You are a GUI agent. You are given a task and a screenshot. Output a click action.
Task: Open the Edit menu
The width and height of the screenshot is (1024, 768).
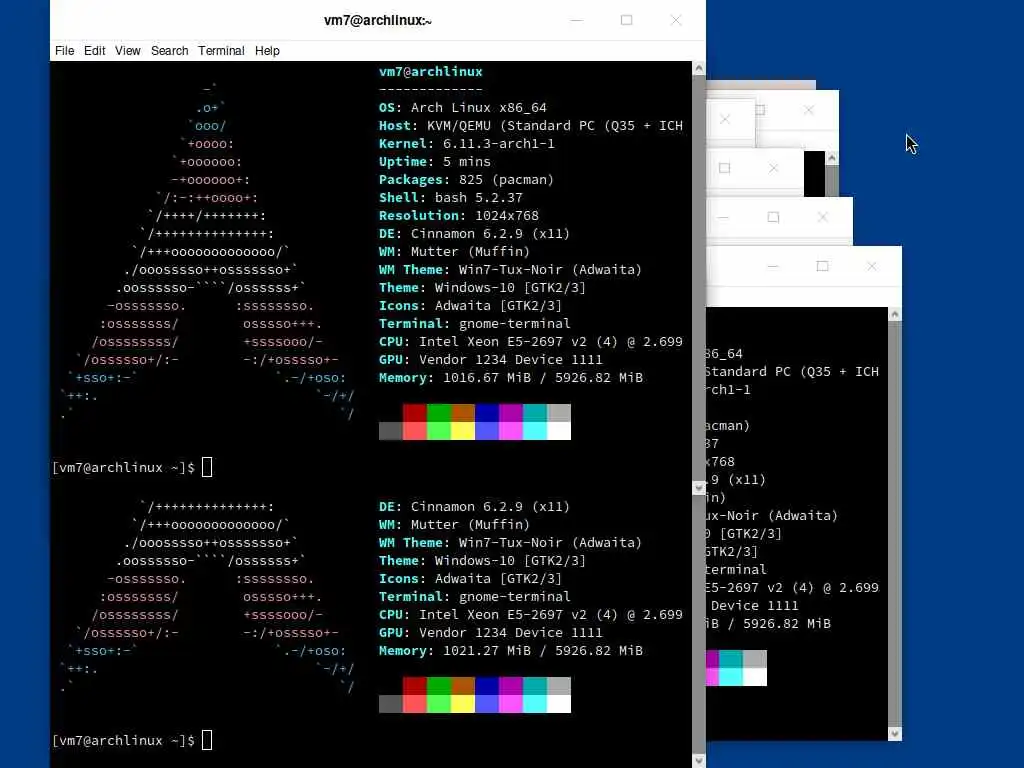click(x=94, y=51)
